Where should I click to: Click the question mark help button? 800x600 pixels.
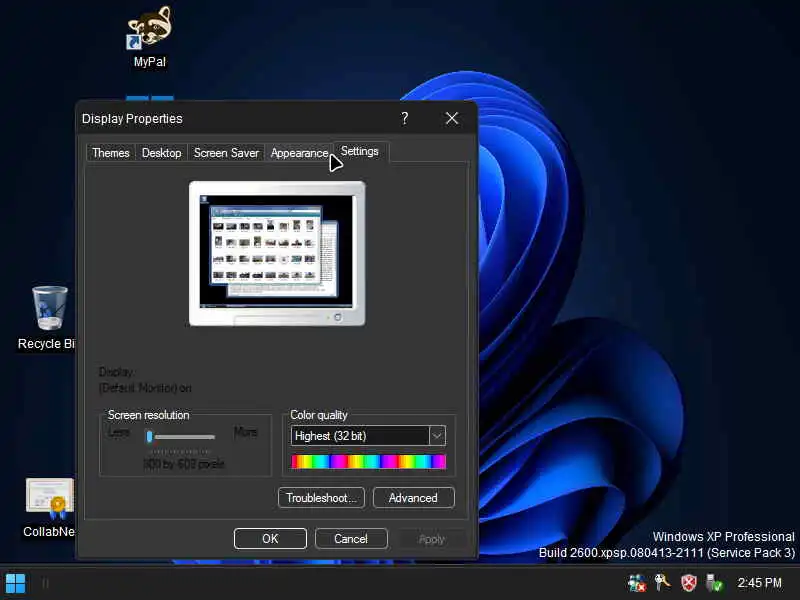pos(405,118)
